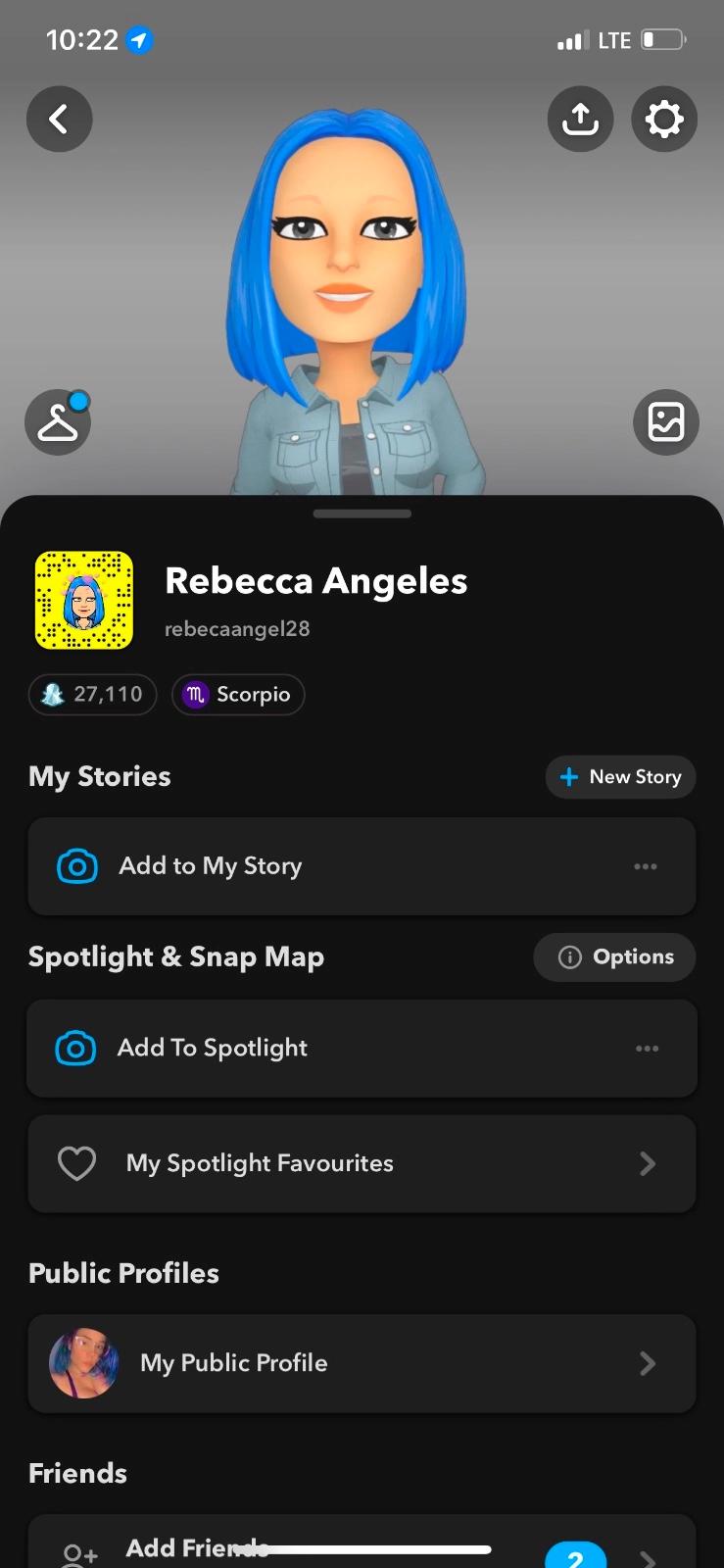724x1568 pixels.
Task: Tap the My Public Profile avatar photo
Action: tap(84, 1363)
